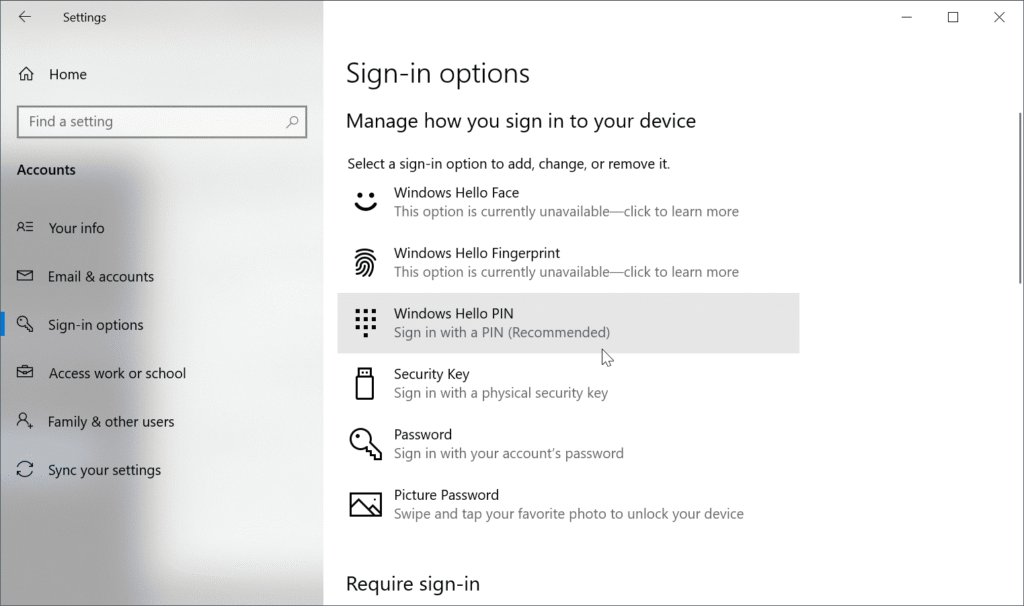This screenshot has height=606, width=1024.
Task: Click the Family & other users person icon
Action: [25, 421]
